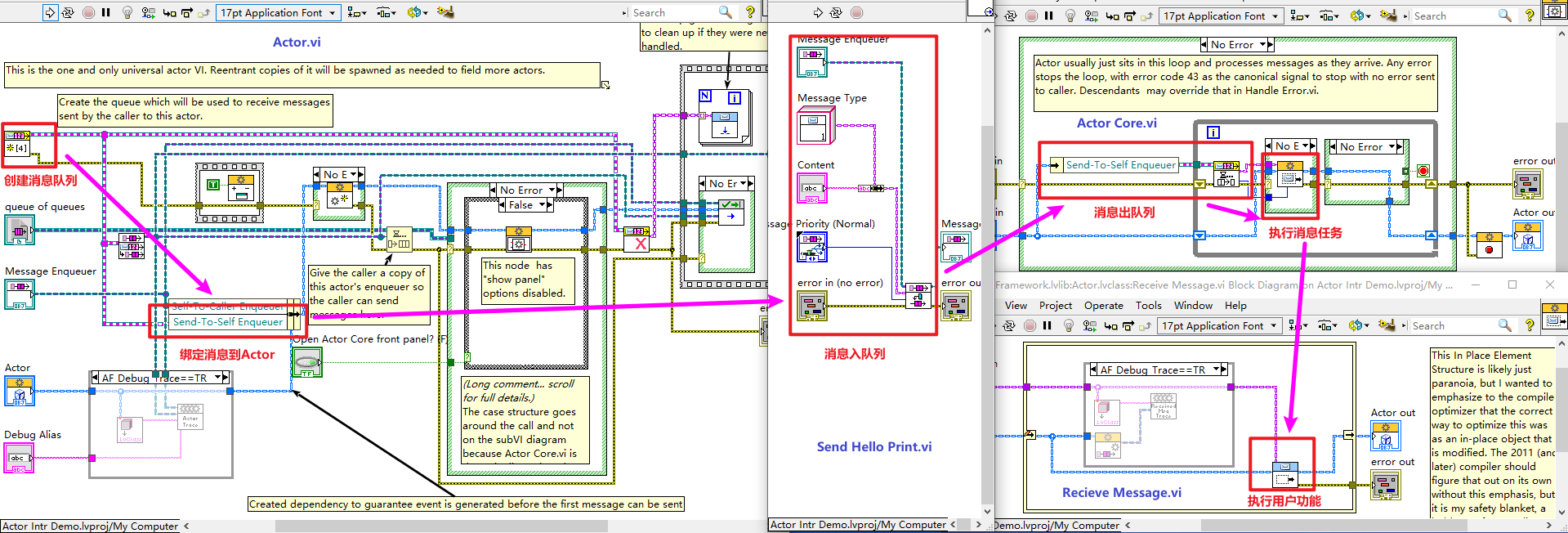Viewport: 1568px width, 533px height.
Task: Open Align Objects menu in Actor.vi toolbar
Action: pos(357,12)
